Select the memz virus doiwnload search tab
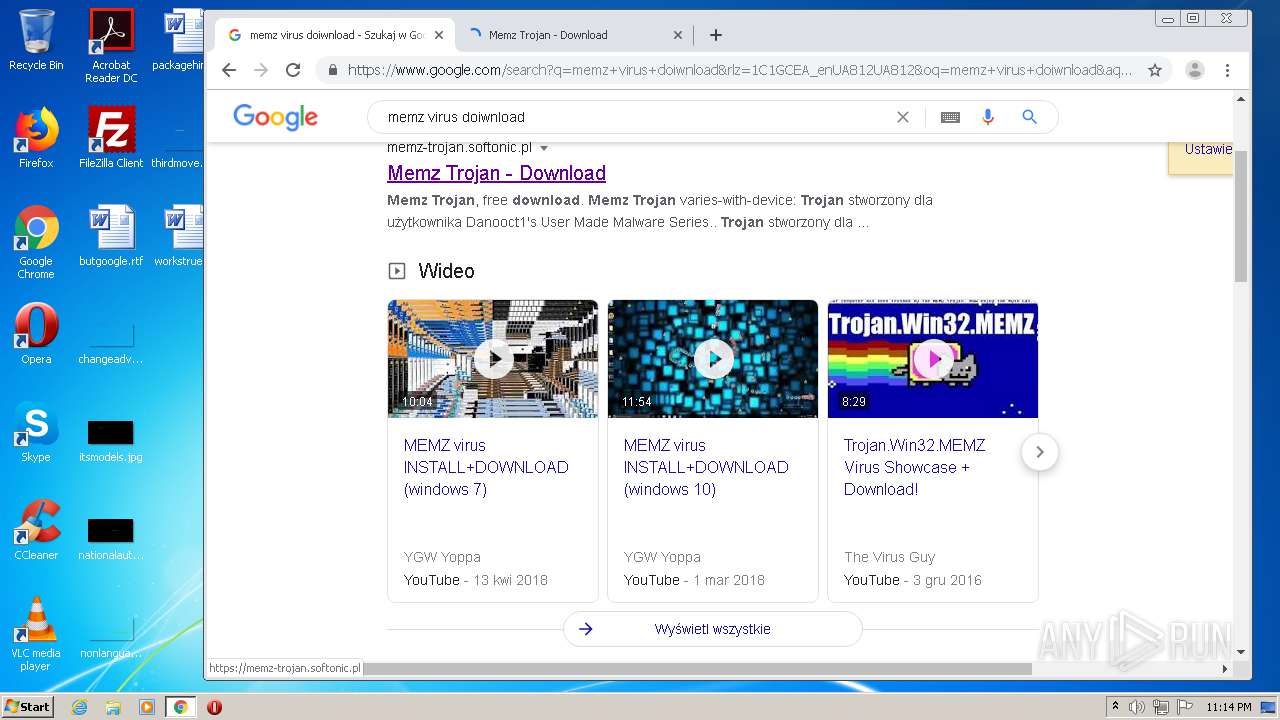This screenshot has width=1280, height=720. tap(334, 35)
